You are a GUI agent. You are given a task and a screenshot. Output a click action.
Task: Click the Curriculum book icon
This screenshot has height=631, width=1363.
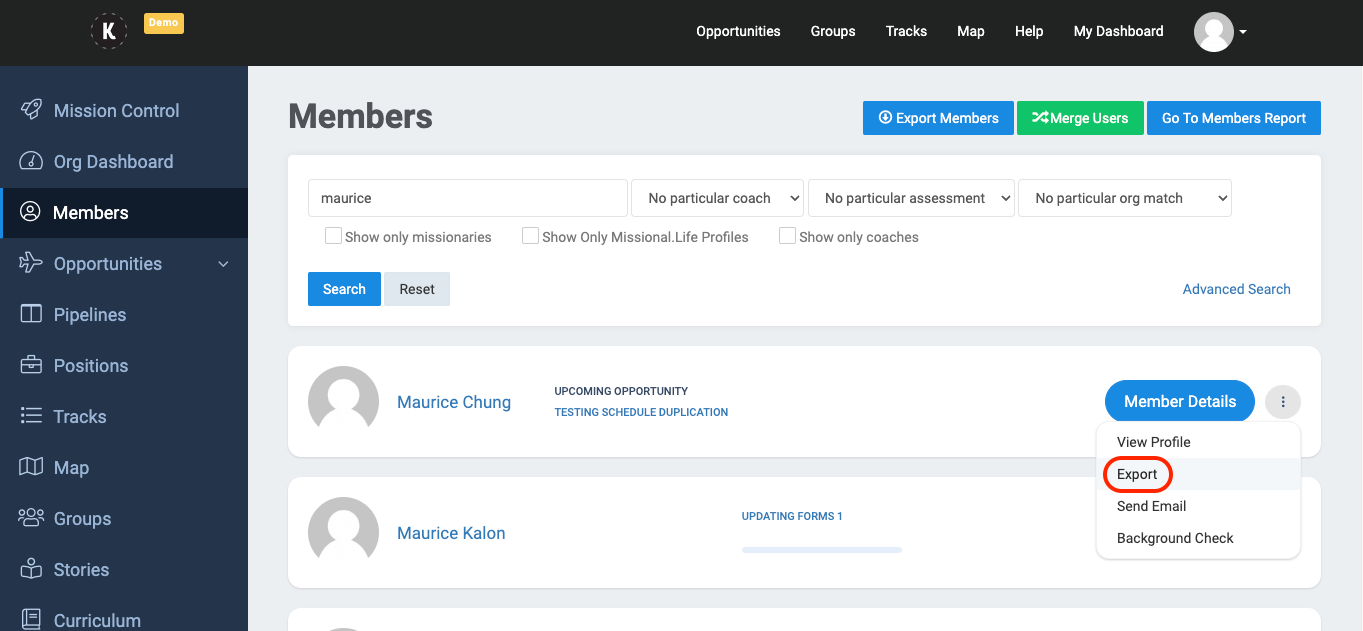click(31, 620)
